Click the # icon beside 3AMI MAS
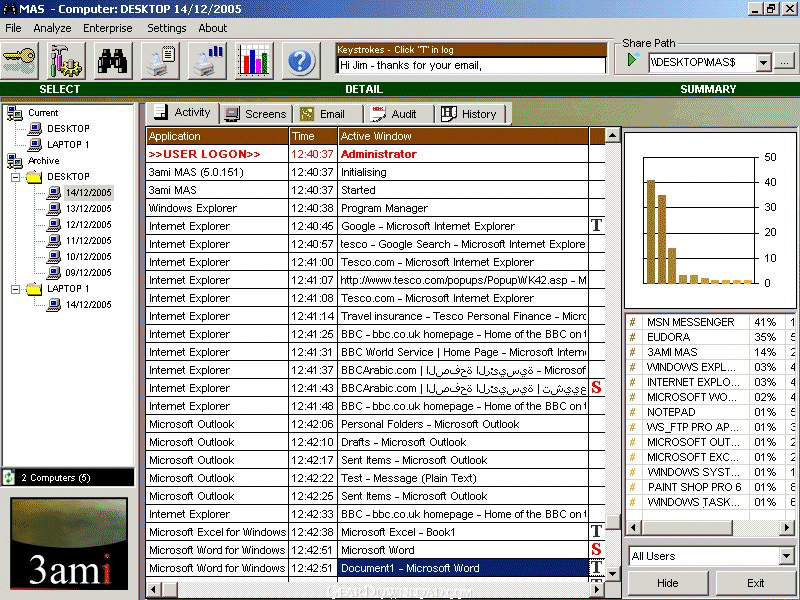Screen dimensions: 800x600 [633, 352]
